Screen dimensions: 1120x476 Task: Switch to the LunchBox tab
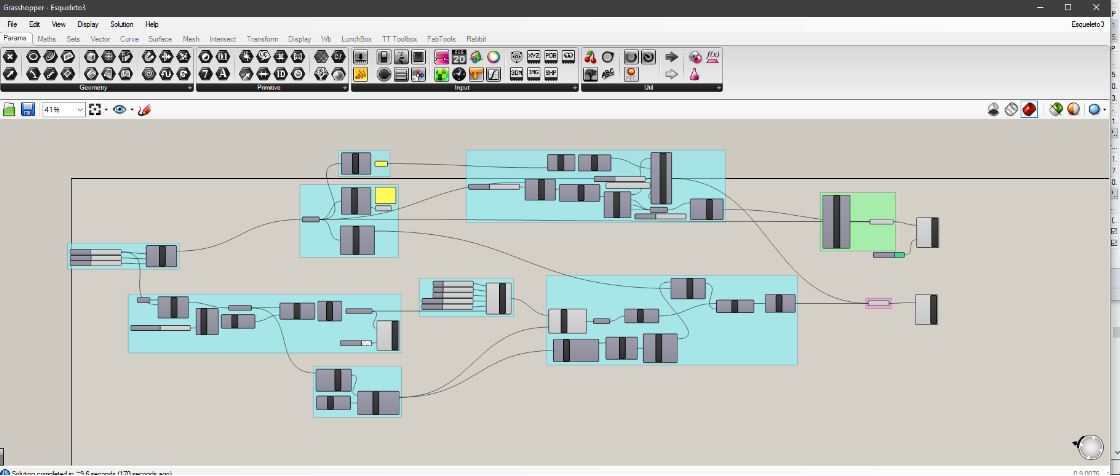tap(356, 39)
